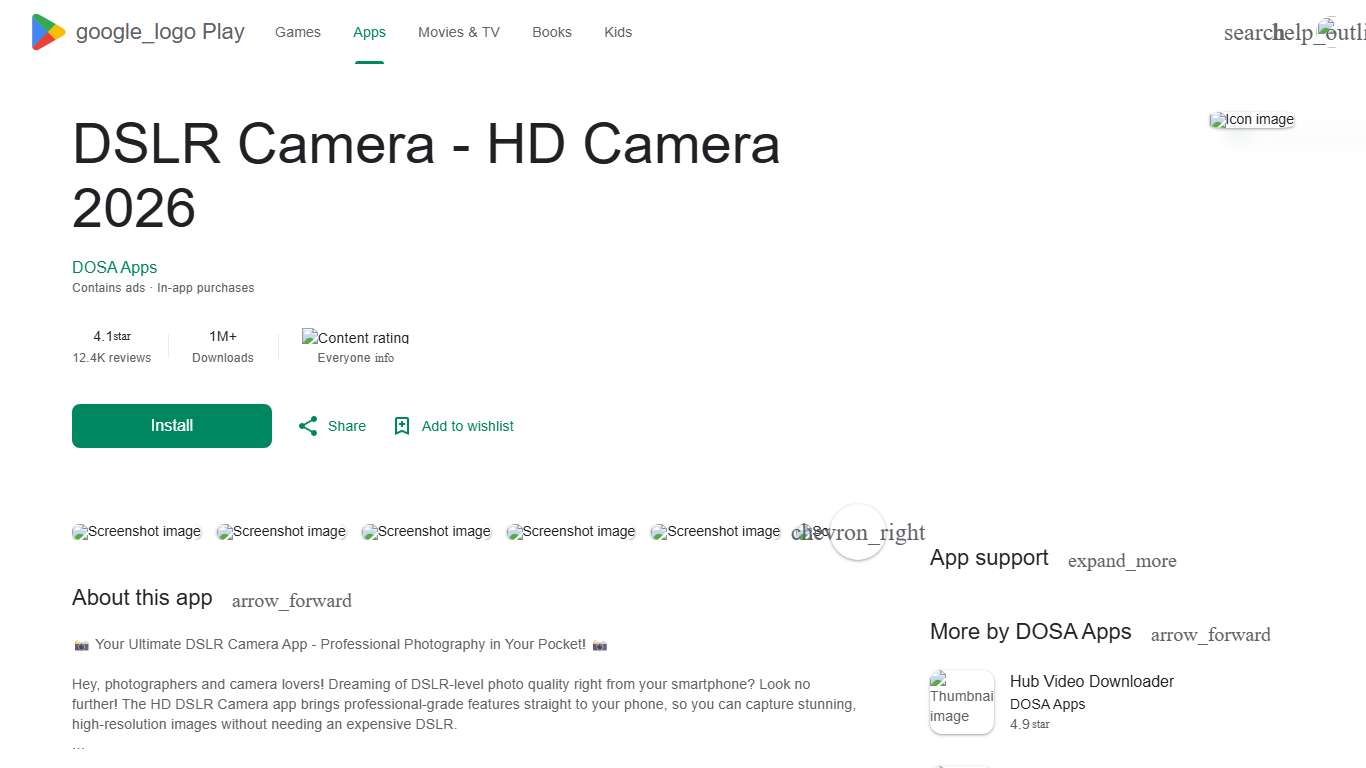
Task: Open the About this app details
Action: click(291, 600)
